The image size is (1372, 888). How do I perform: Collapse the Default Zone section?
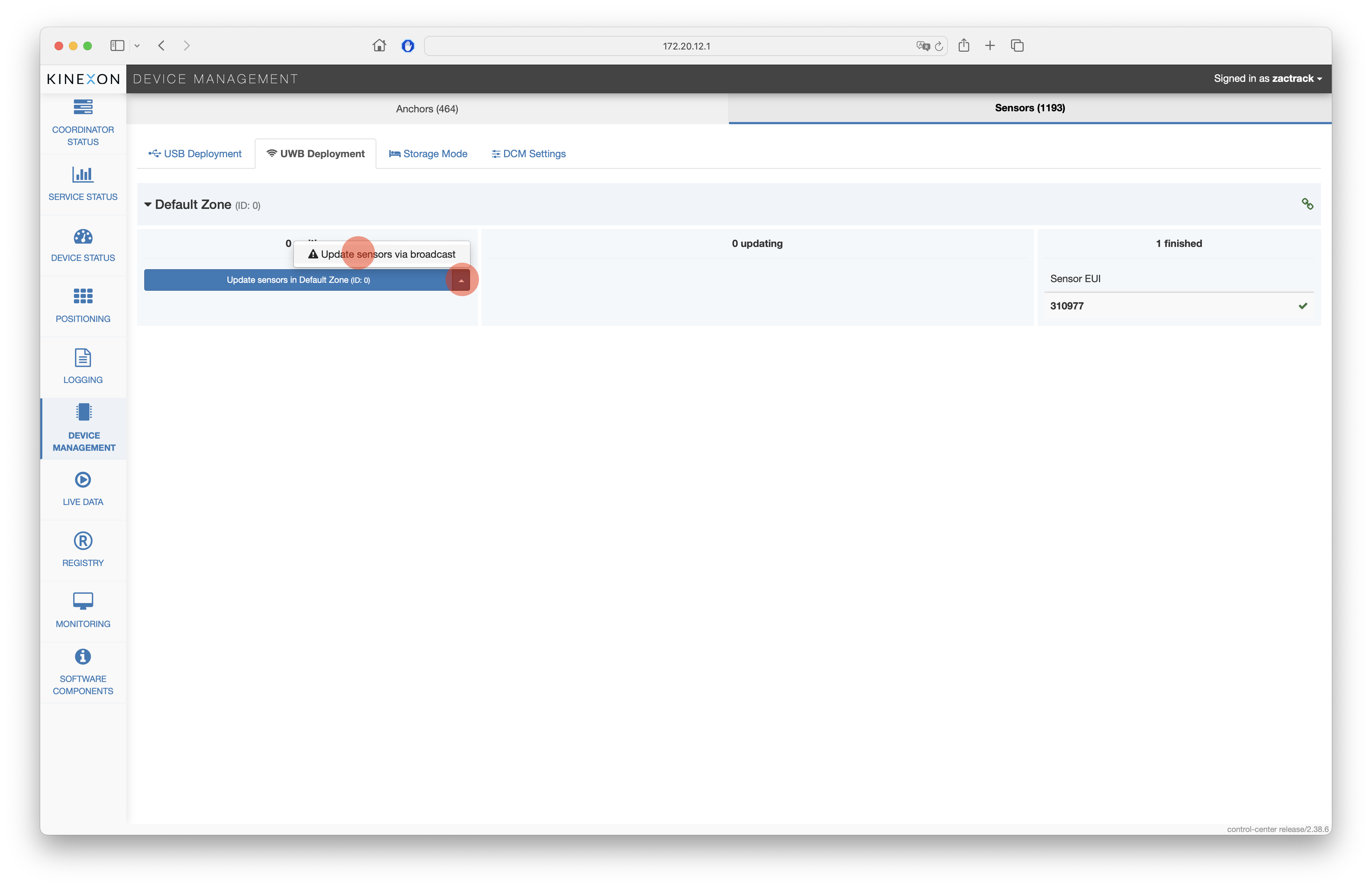tap(148, 205)
